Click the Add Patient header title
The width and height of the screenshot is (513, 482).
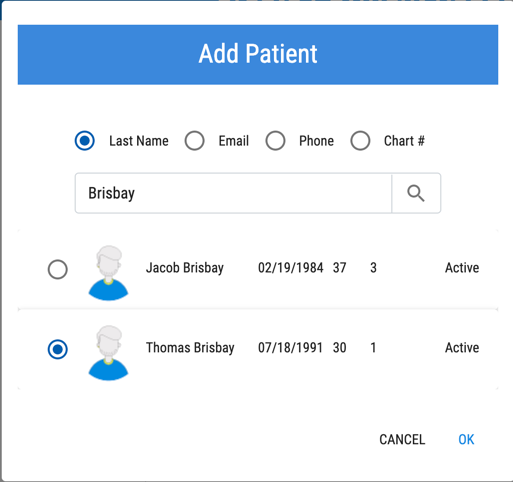258,54
